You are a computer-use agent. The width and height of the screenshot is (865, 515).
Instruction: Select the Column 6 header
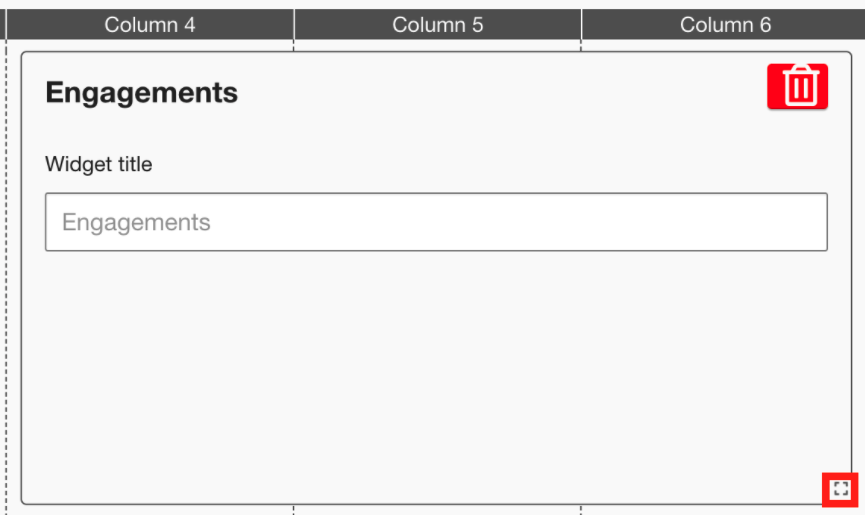725,25
